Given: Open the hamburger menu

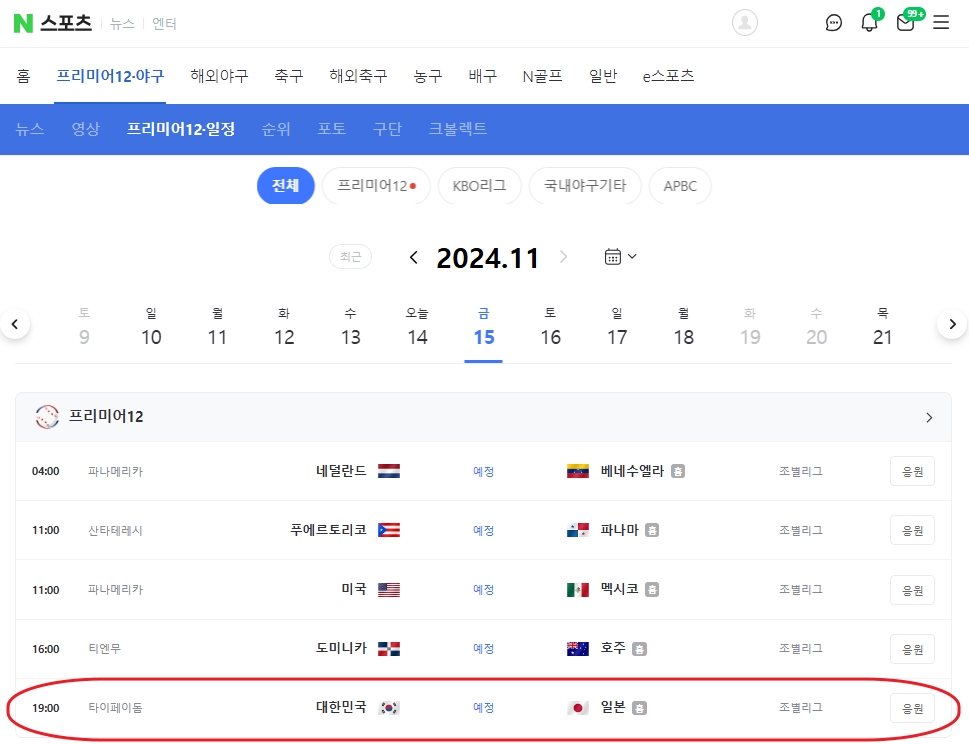Looking at the screenshot, I should click(x=941, y=23).
